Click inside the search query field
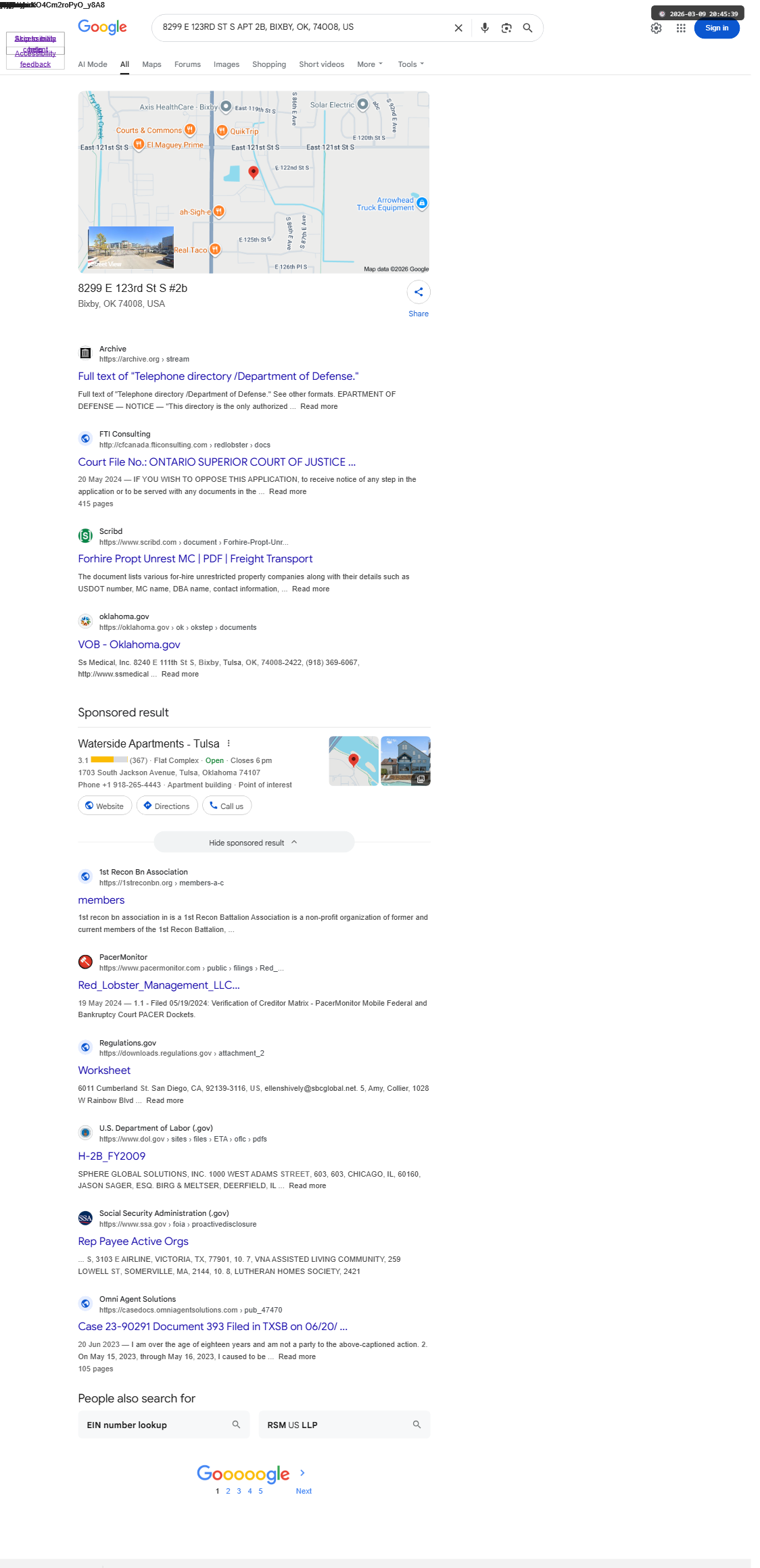Screen dimensions: 760x1568 pos(302,28)
